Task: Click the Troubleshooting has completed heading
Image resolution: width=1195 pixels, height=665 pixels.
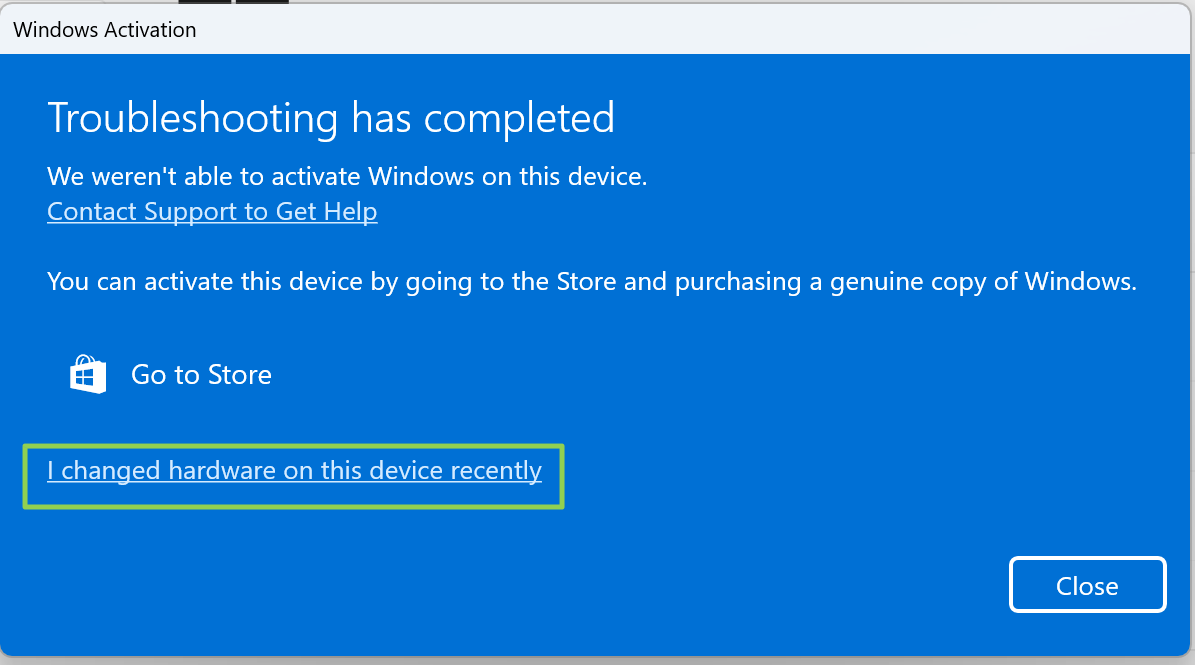Action: click(330, 117)
